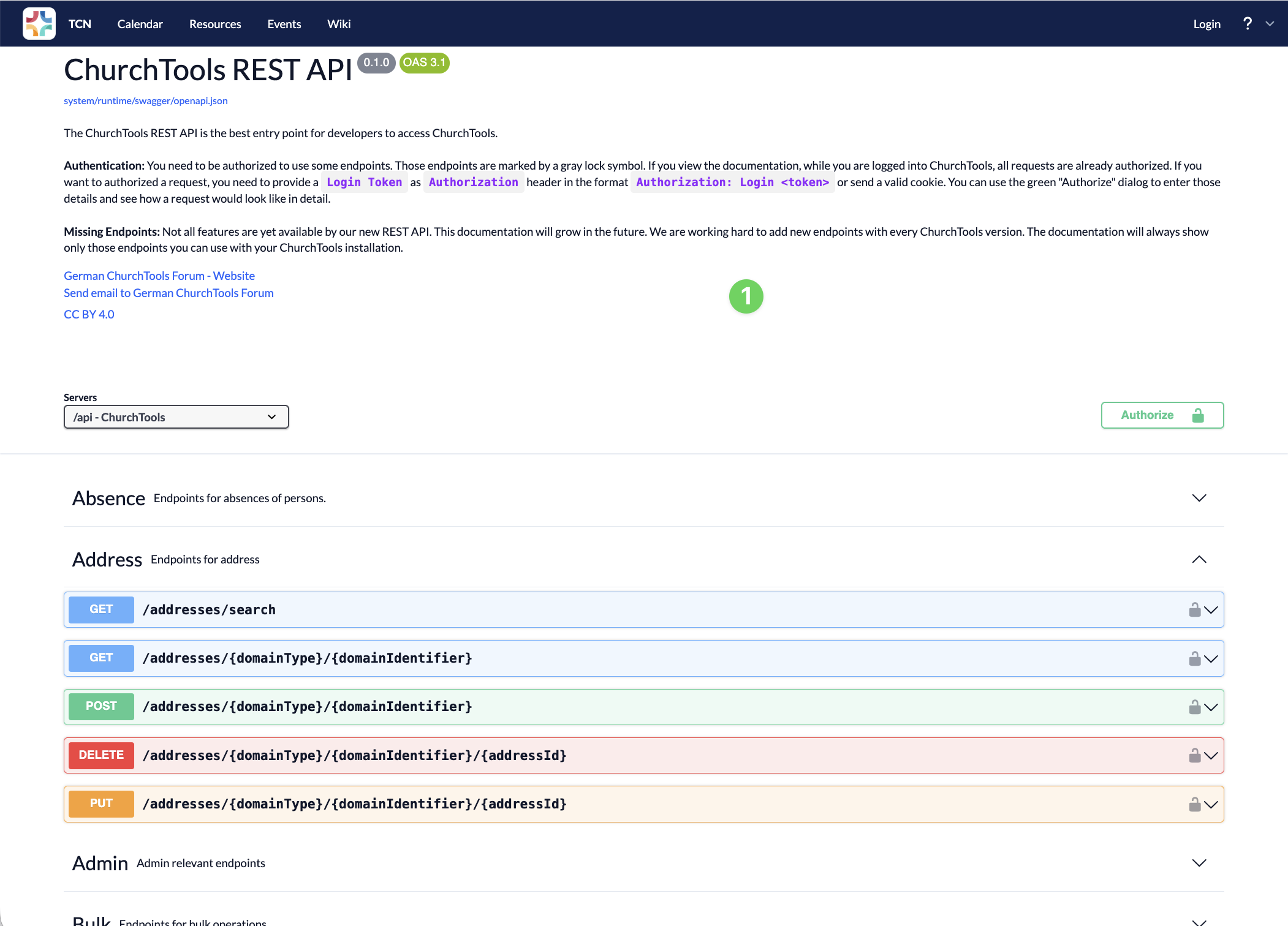Expand chevron of the POST addresses endpoint
The image size is (1288, 926).
click(x=1211, y=707)
